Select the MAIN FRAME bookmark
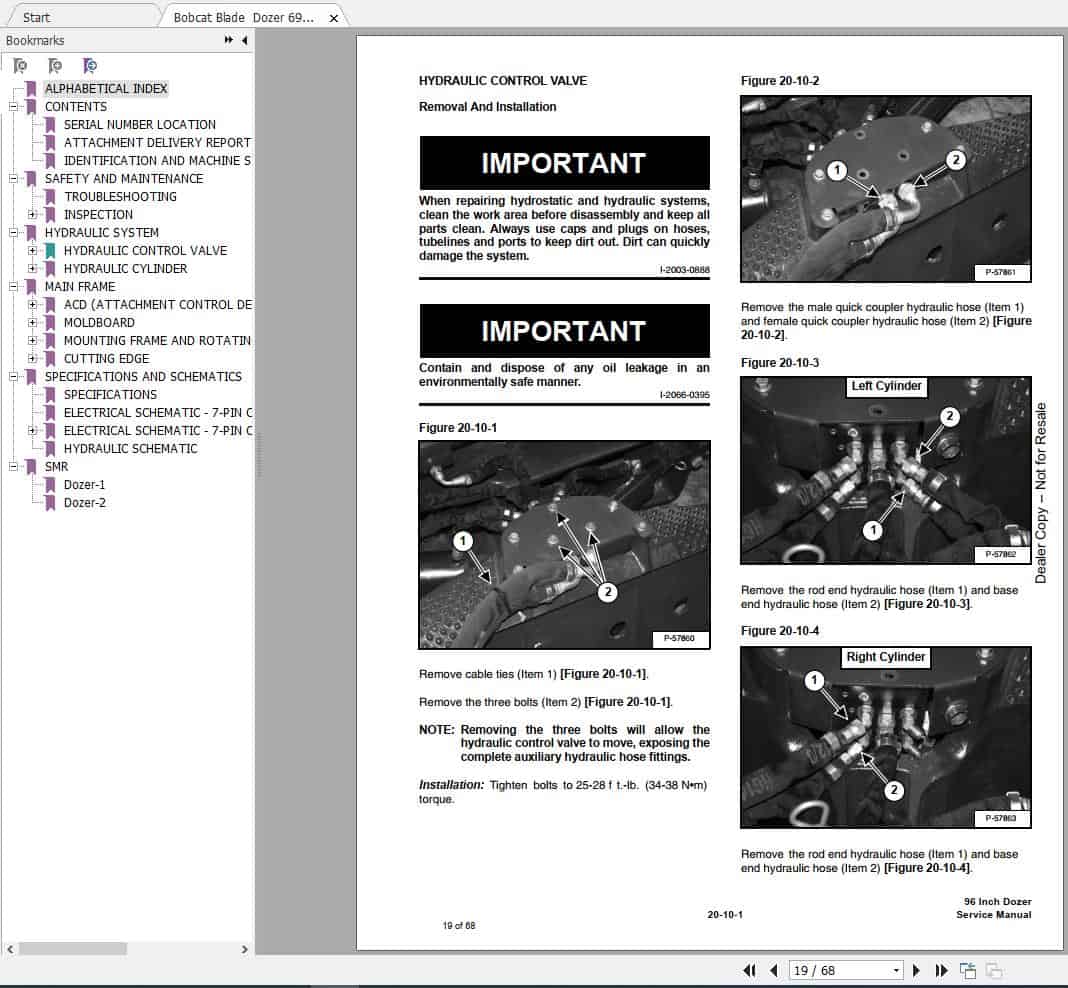This screenshot has width=1068, height=988. [x=80, y=287]
